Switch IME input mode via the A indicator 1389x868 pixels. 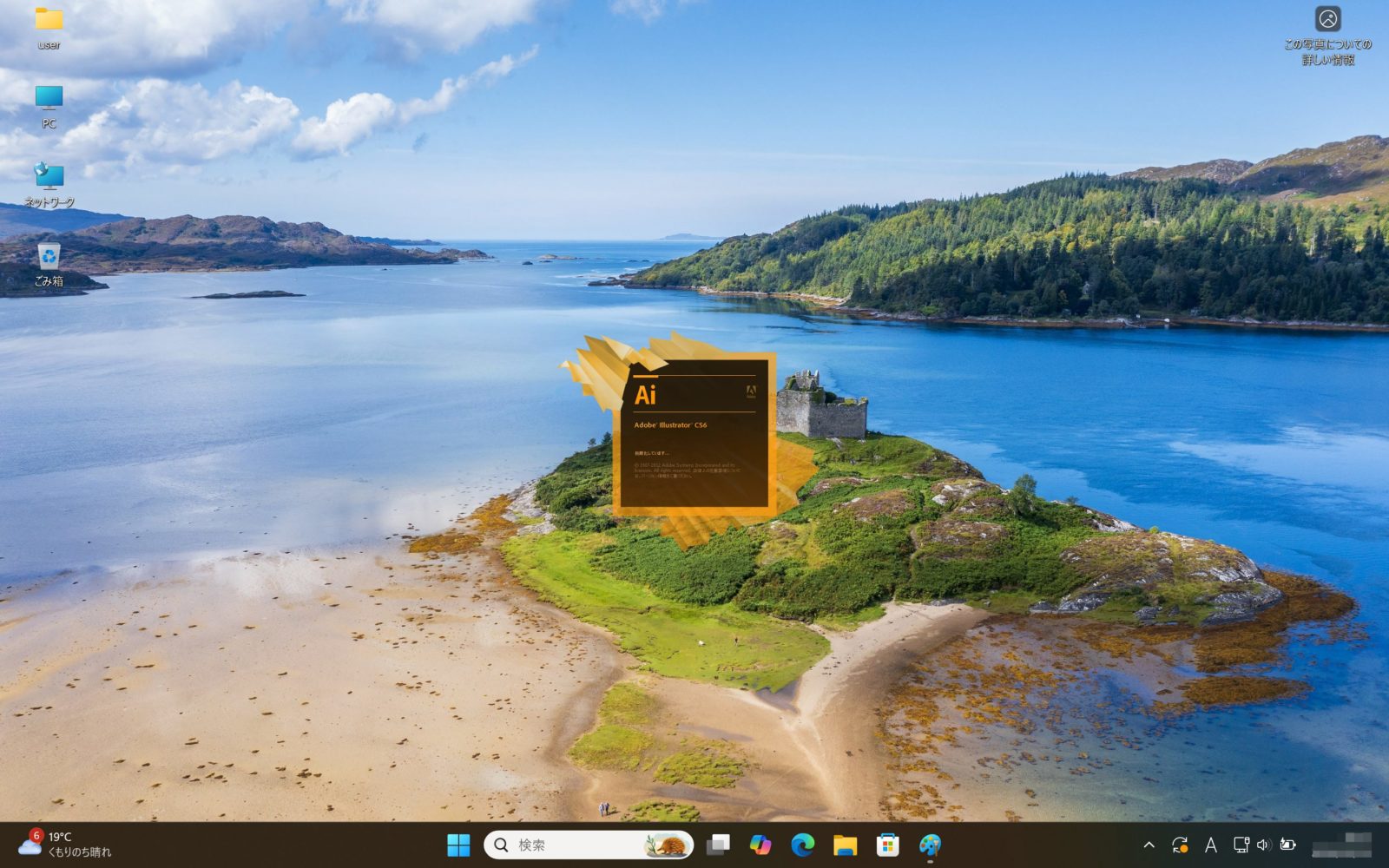[x=1209, y=844]
